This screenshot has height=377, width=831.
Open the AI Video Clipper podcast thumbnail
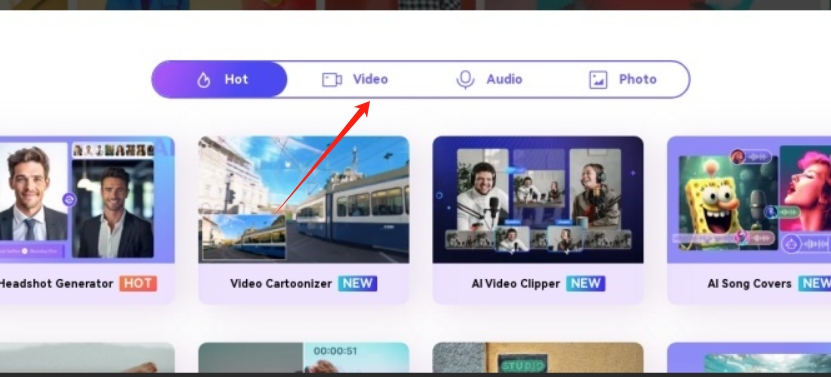(x=538, y=200)
